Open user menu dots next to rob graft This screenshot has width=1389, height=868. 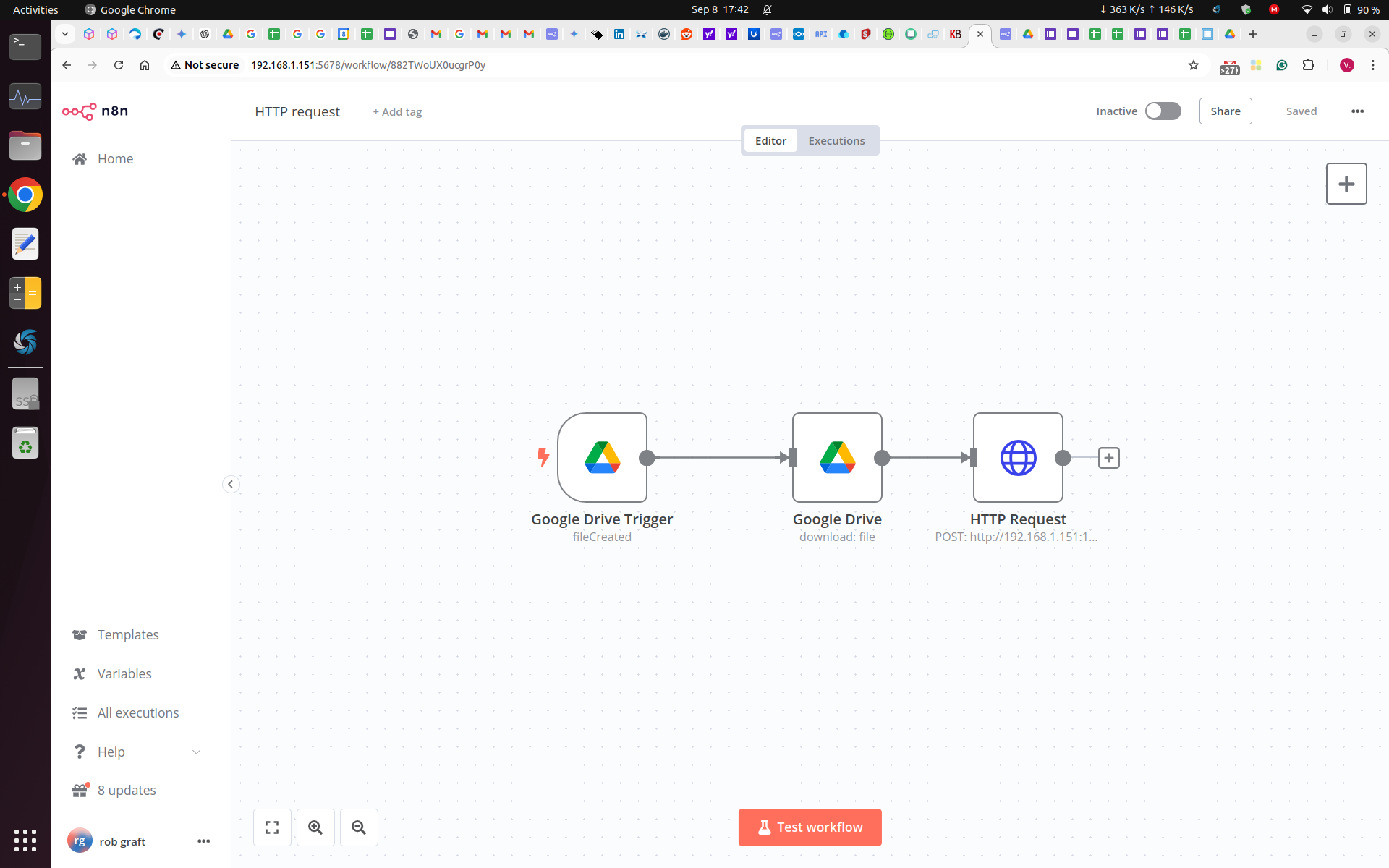[x=204, y=841]
